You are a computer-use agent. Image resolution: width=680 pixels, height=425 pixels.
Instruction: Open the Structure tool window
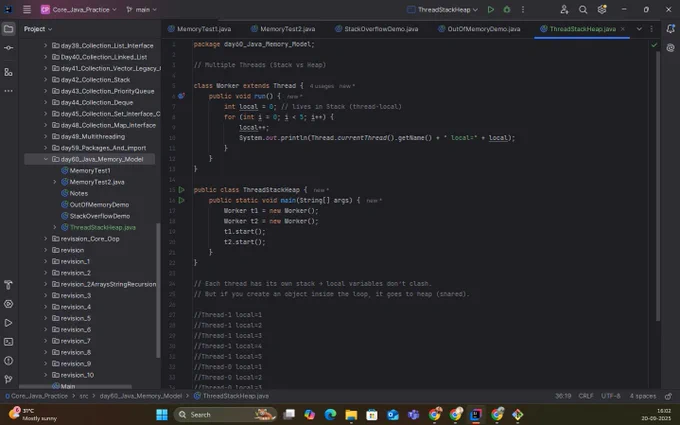(8, 72)
